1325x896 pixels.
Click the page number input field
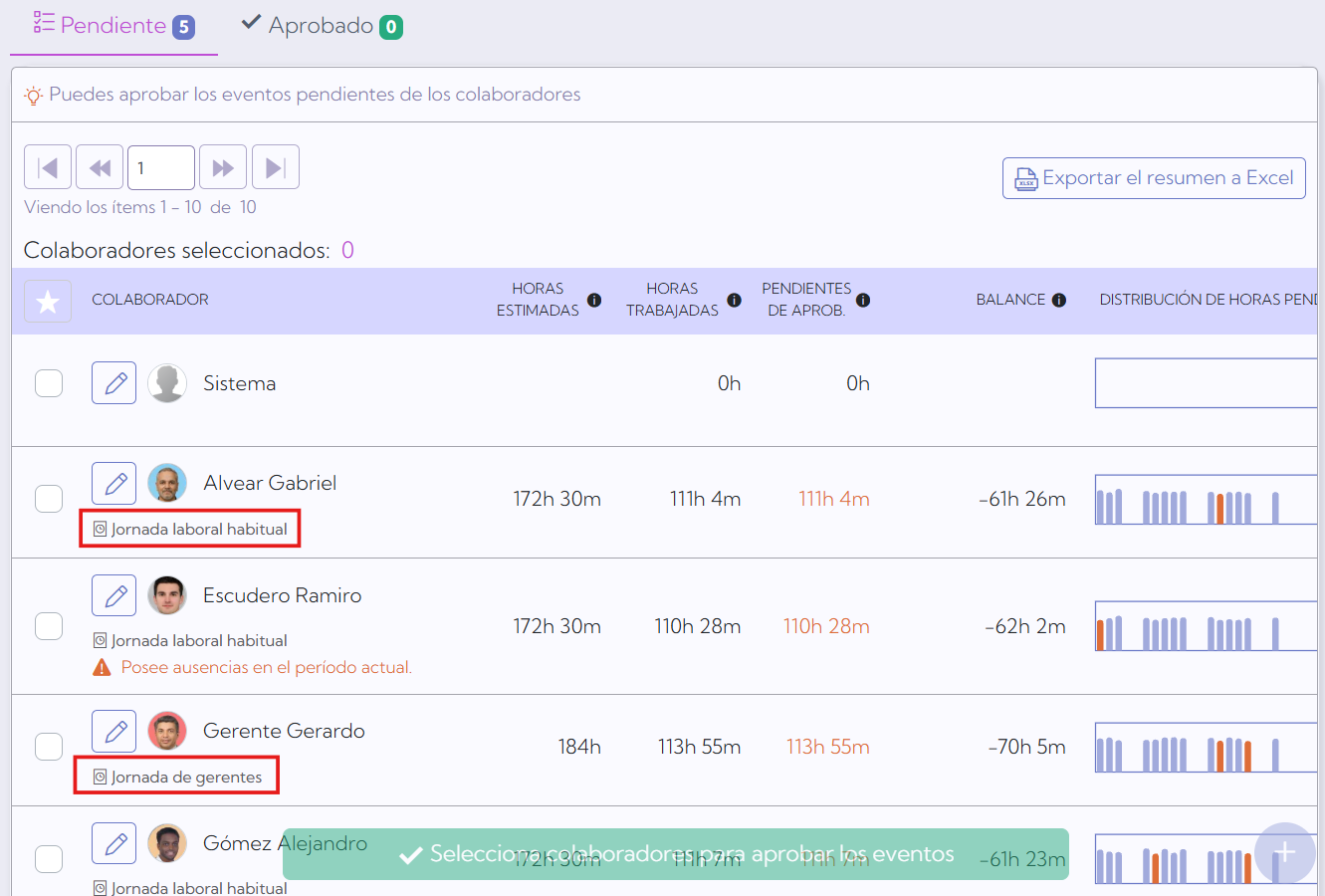coord(161,167)
